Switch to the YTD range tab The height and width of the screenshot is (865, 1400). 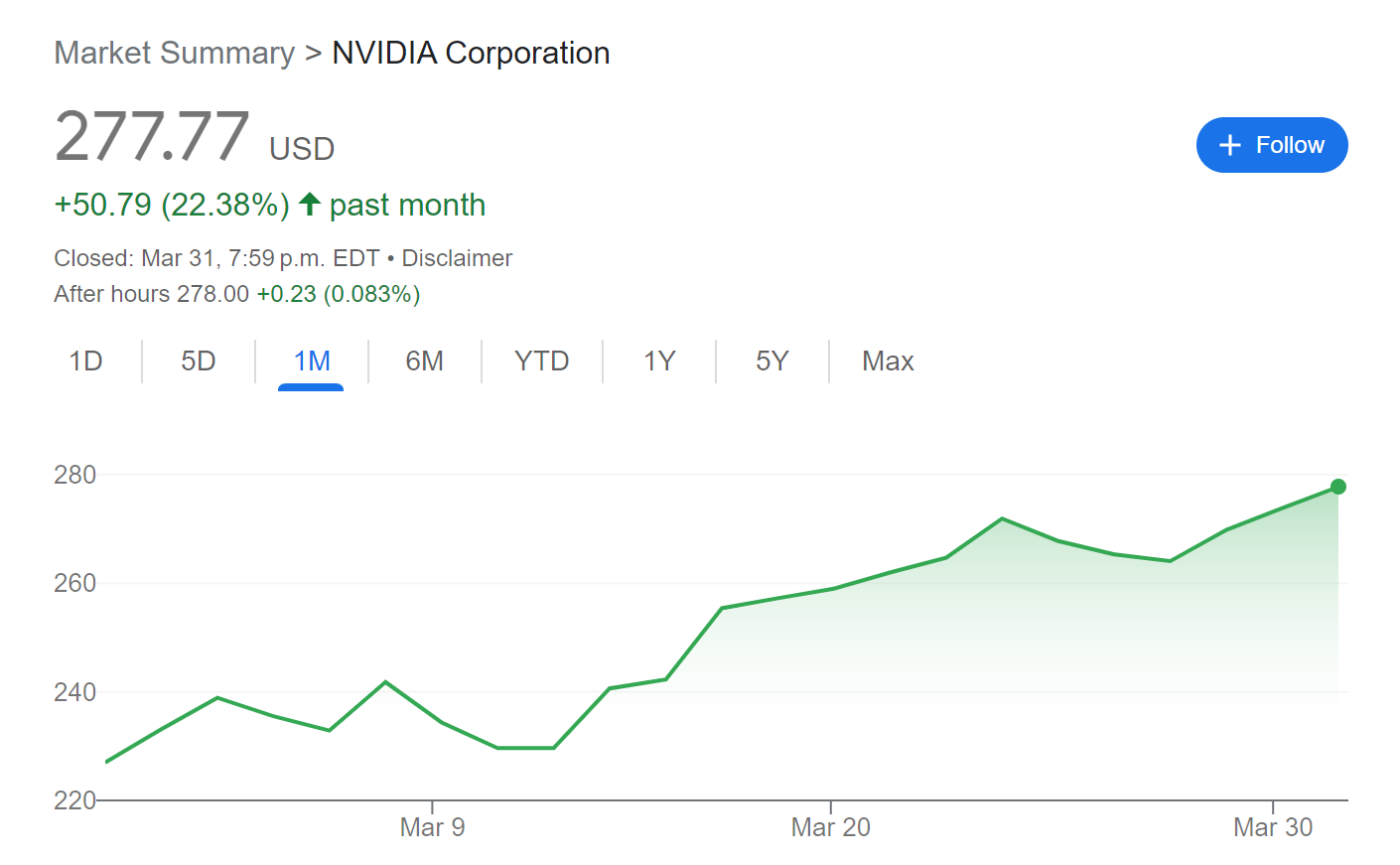tap(541, 360)
